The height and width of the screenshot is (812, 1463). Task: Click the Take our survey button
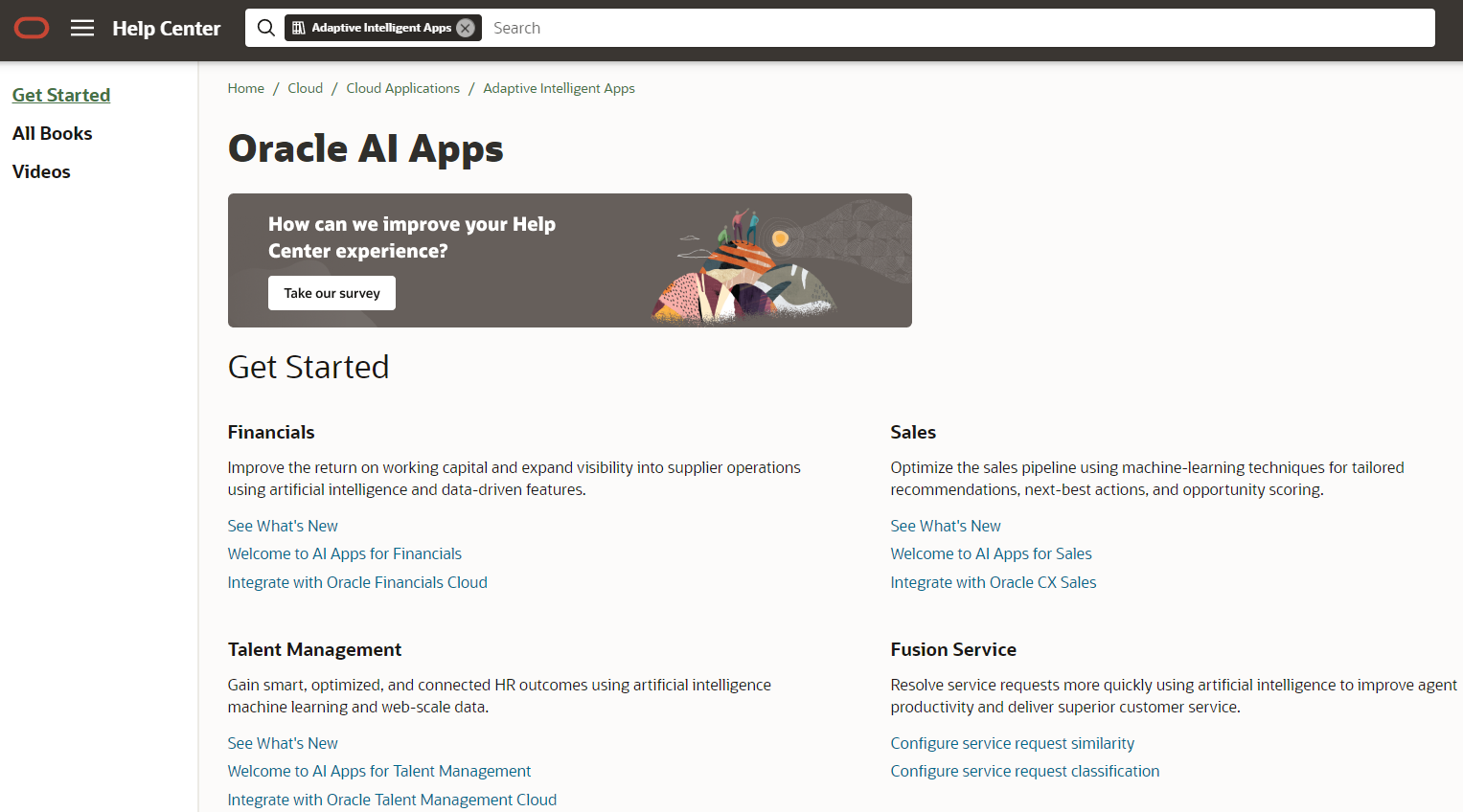(331, 292)
